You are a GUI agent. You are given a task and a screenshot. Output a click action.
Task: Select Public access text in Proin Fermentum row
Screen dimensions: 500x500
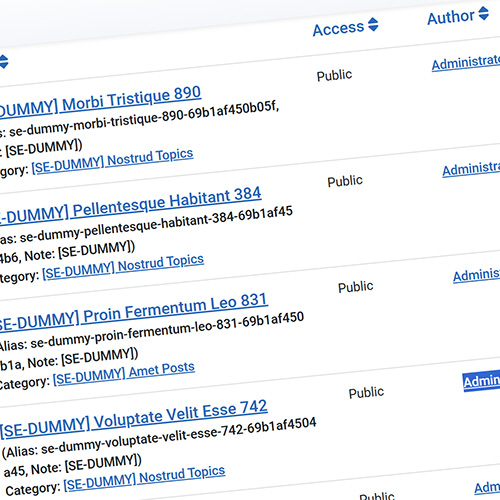pos(356,287)
